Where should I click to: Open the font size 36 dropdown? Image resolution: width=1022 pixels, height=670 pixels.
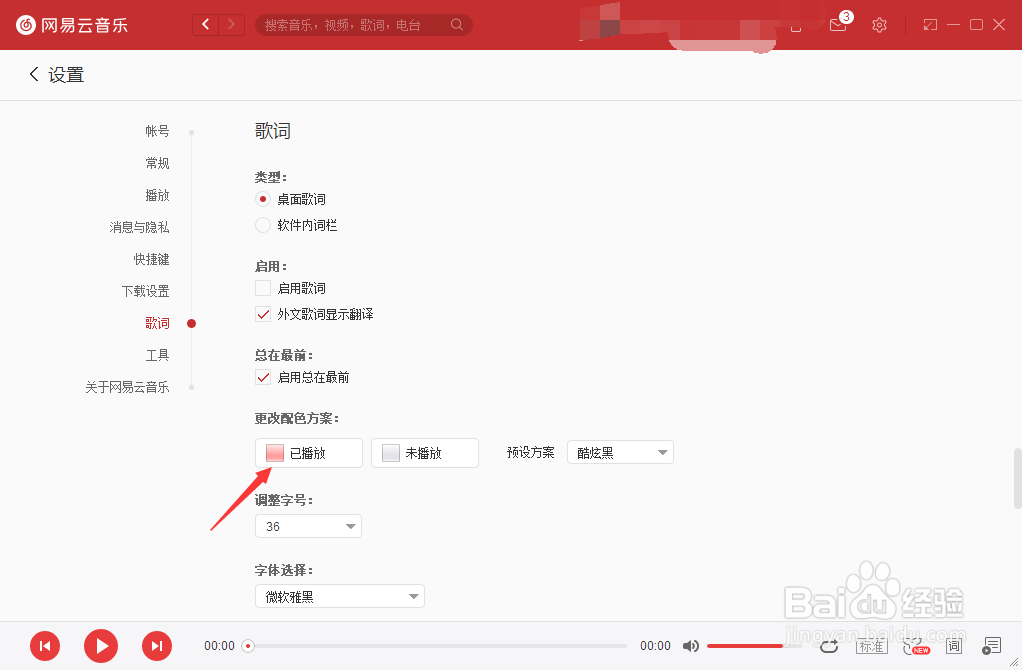click(308, 525)
